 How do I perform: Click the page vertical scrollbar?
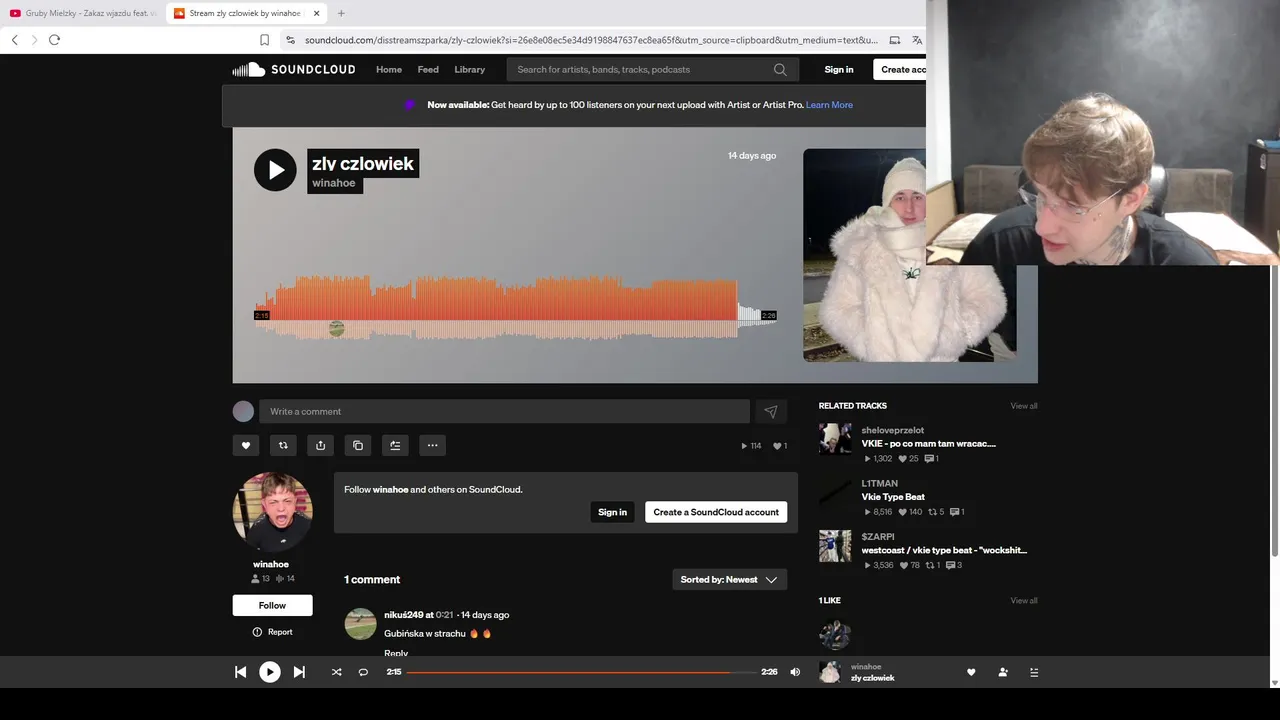pyautogui.click(x=1274, y=410)
